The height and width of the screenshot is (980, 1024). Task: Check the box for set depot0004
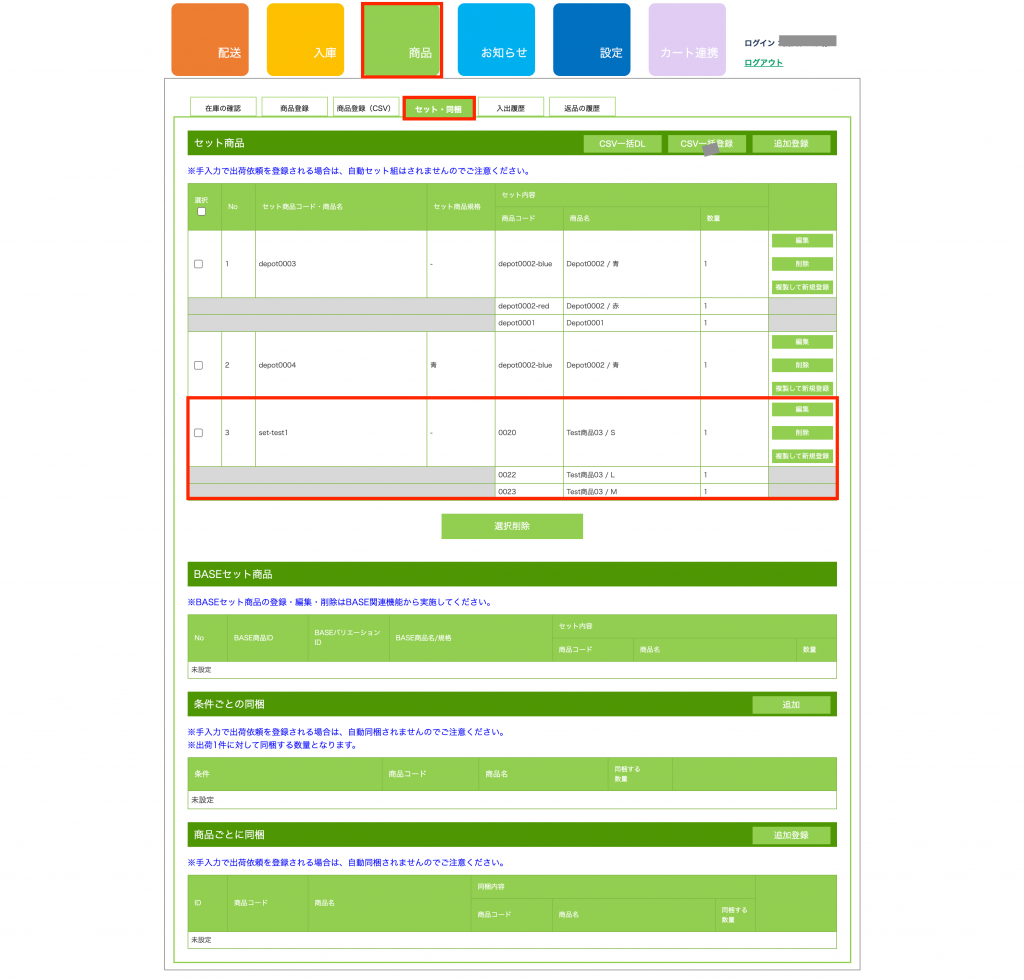pos(198,365)
